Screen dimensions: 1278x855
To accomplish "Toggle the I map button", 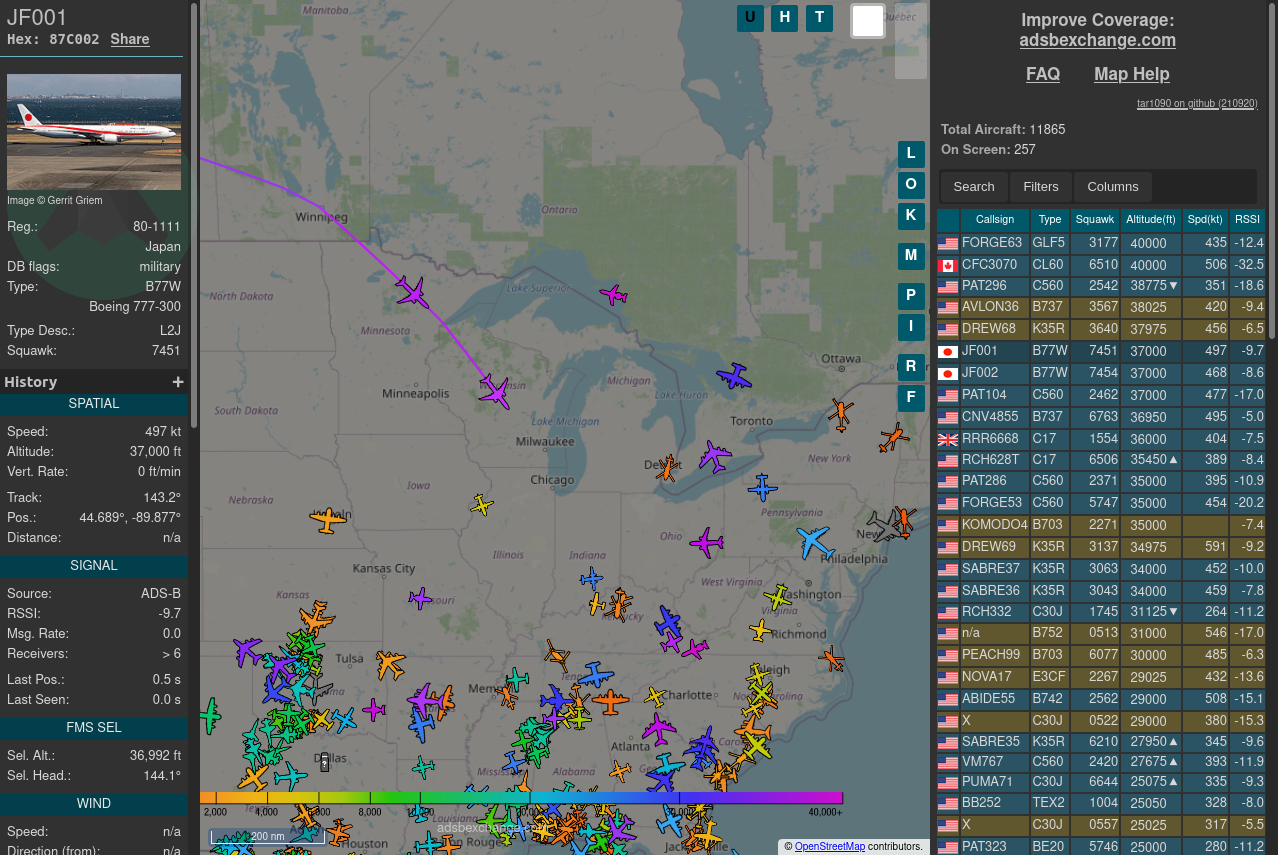I will point(911,327).
